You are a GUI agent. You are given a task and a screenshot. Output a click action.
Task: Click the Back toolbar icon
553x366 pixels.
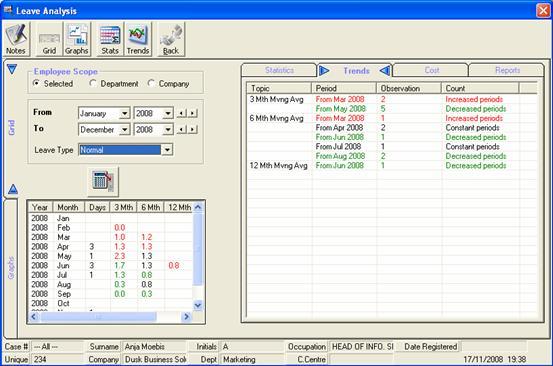pyautogui.click(x=171, y=39)
